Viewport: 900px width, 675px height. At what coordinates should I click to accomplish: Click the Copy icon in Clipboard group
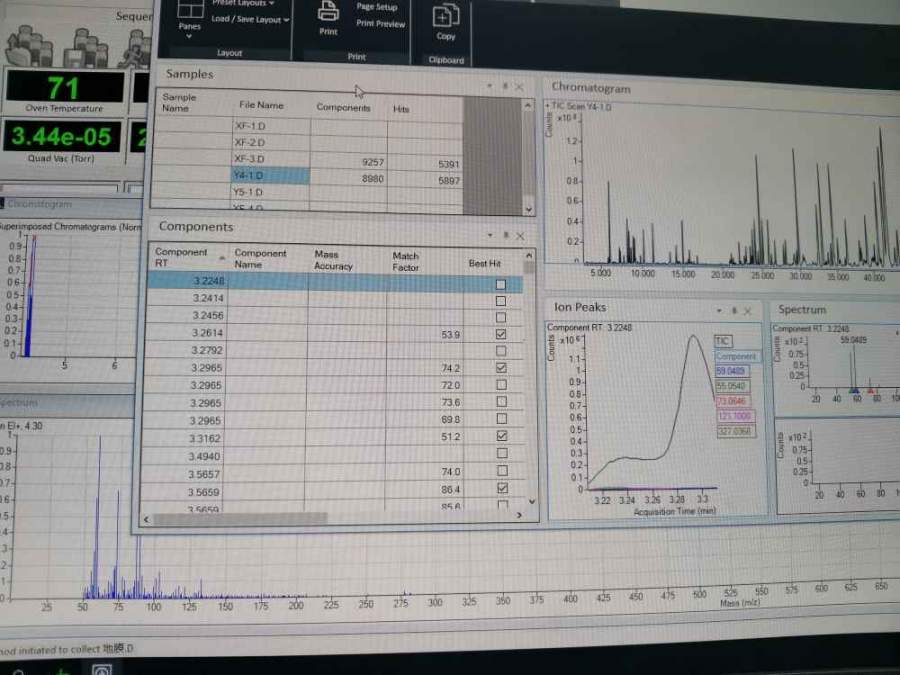[x=446, y=17]
